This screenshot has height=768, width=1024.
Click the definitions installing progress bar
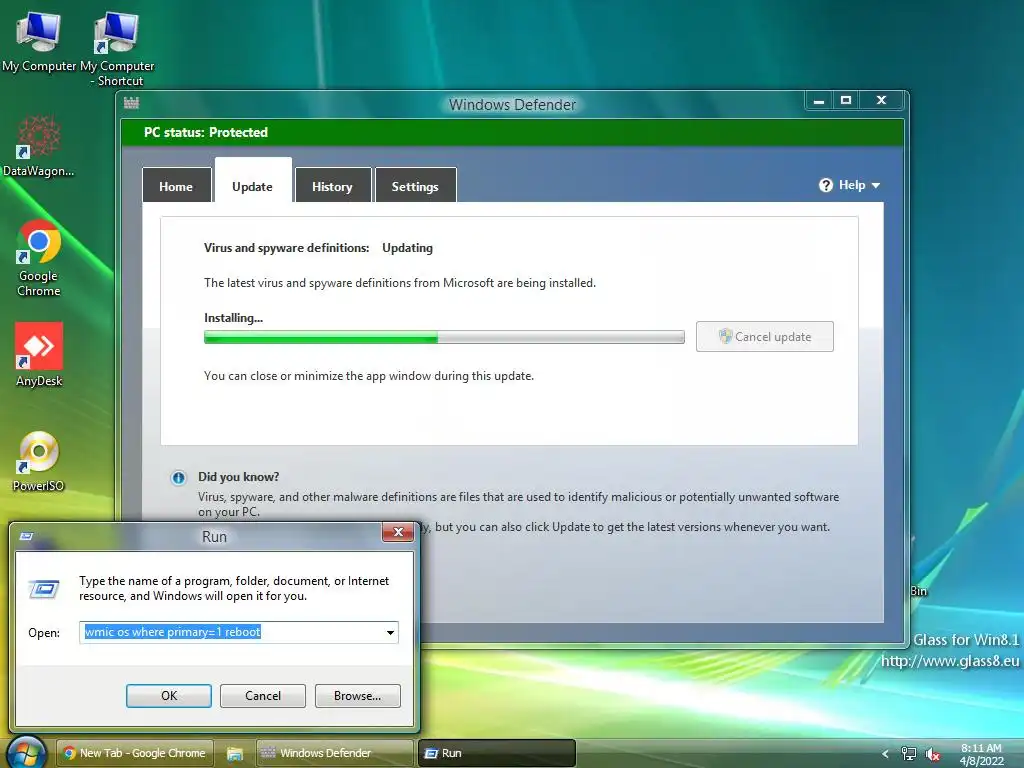(x=444, y=337)
